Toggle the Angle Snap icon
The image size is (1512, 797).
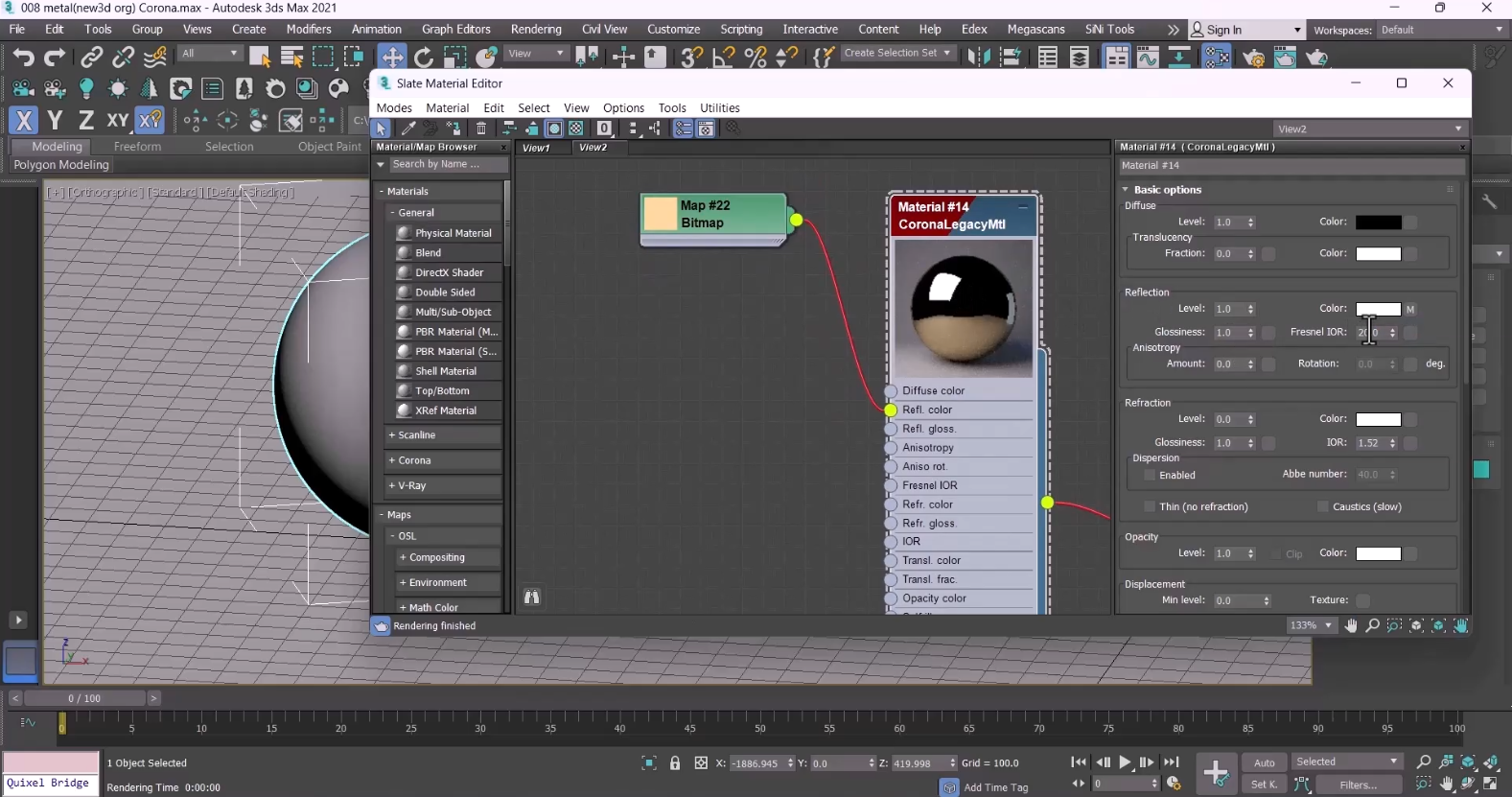(724, 58)
